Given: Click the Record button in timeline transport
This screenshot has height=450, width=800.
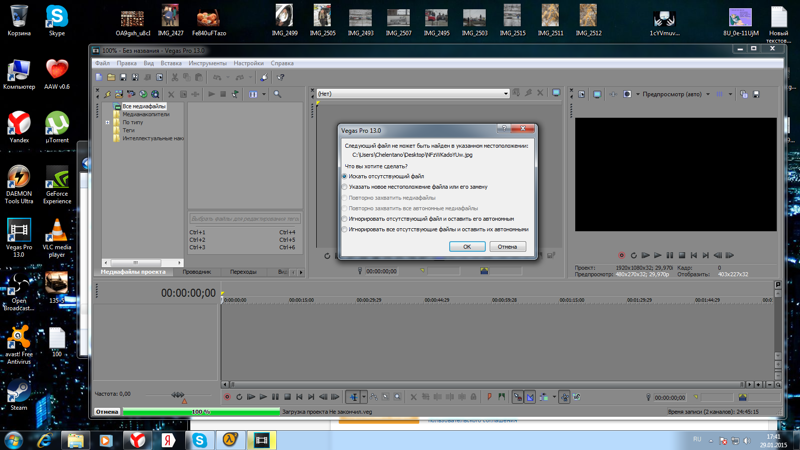Looking at the screenshot, I should click(228, 397).
